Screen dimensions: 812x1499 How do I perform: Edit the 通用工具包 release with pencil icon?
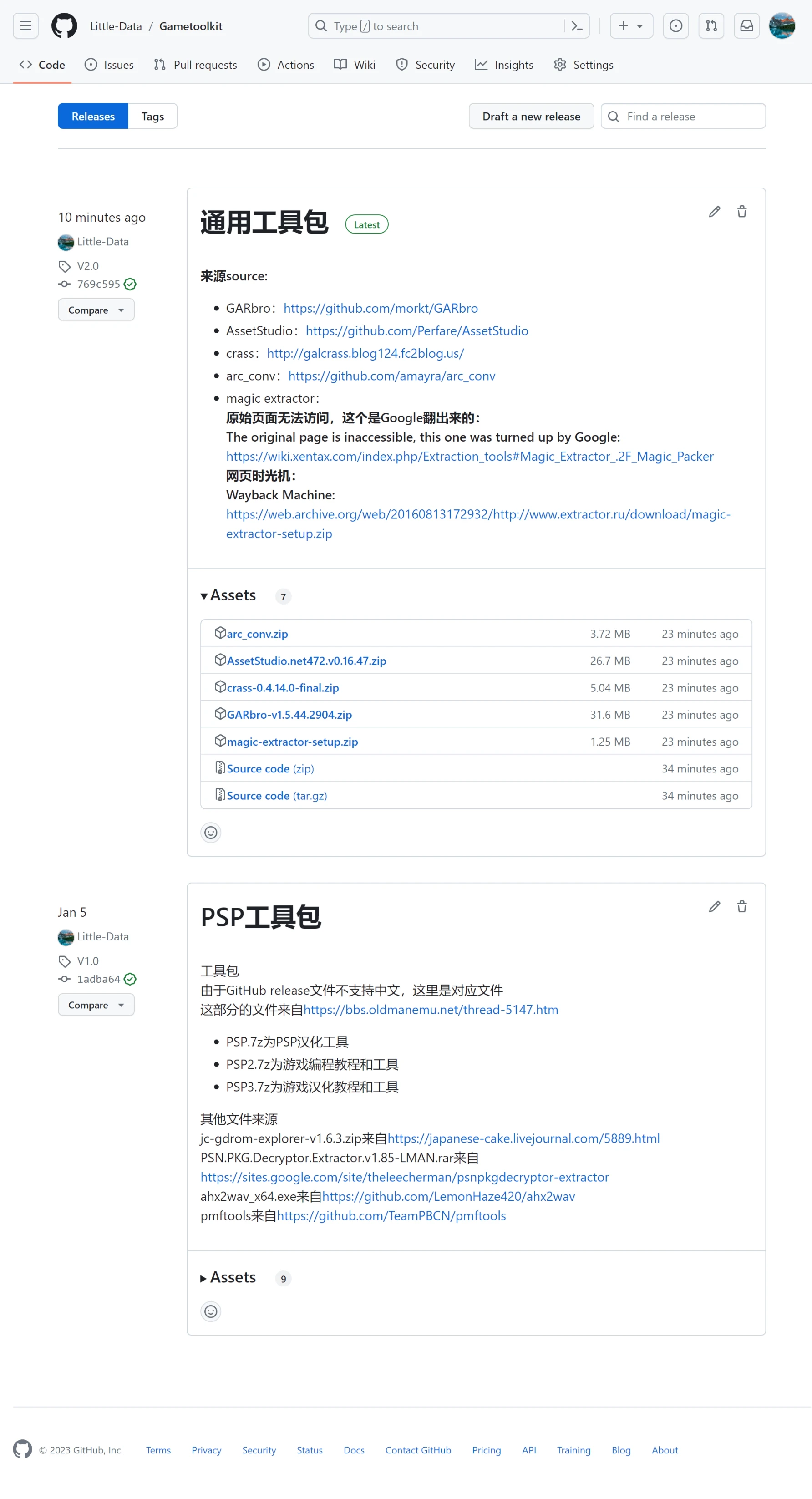pos(714,212)
